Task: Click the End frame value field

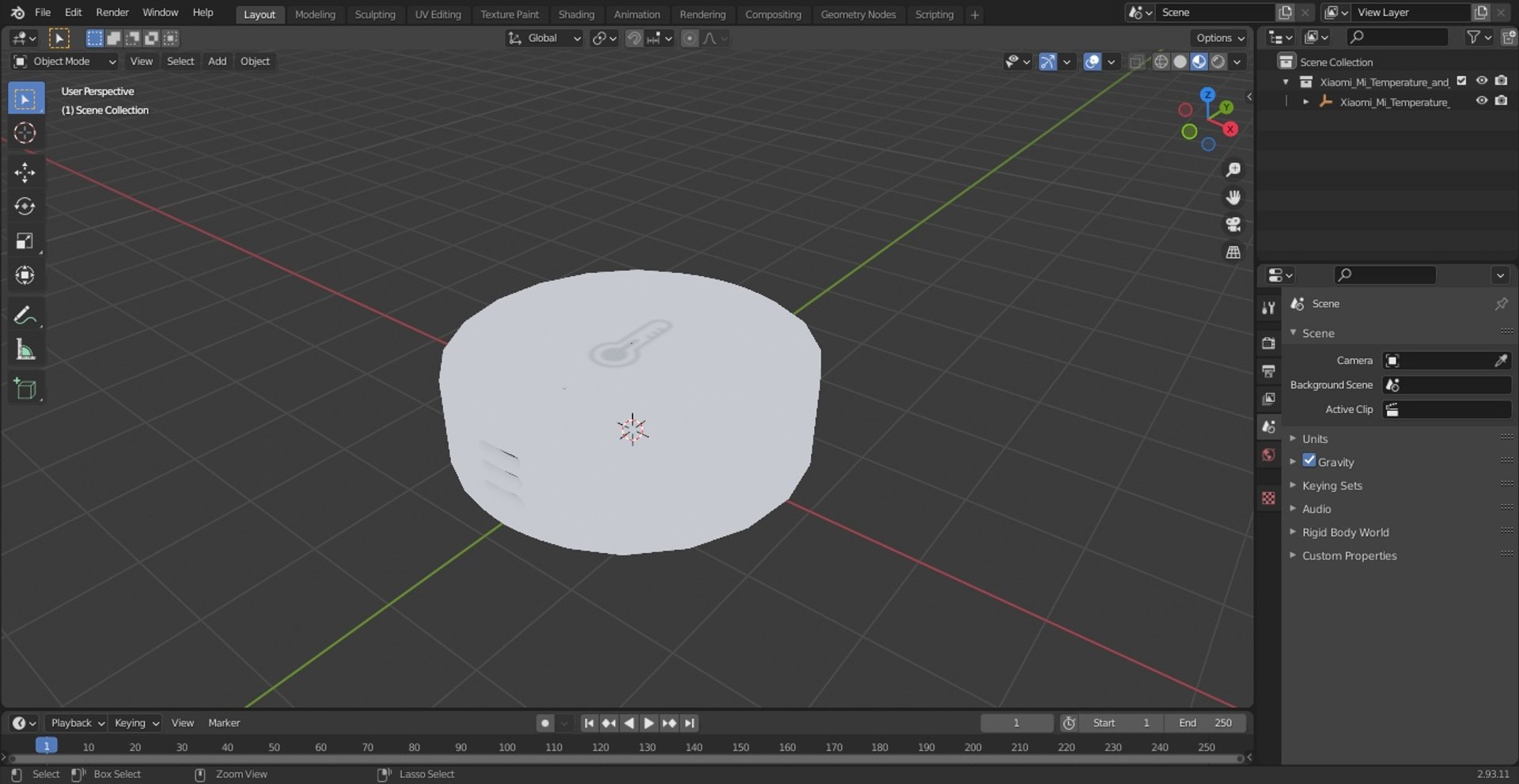Action: [x=1205, y=723]
